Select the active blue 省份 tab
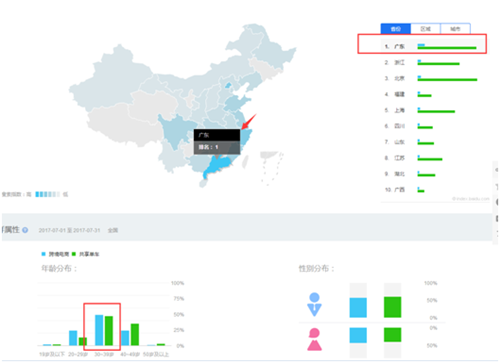Viewport: 500px width, 363px height. pyautogui.click(x=396, y=29)
